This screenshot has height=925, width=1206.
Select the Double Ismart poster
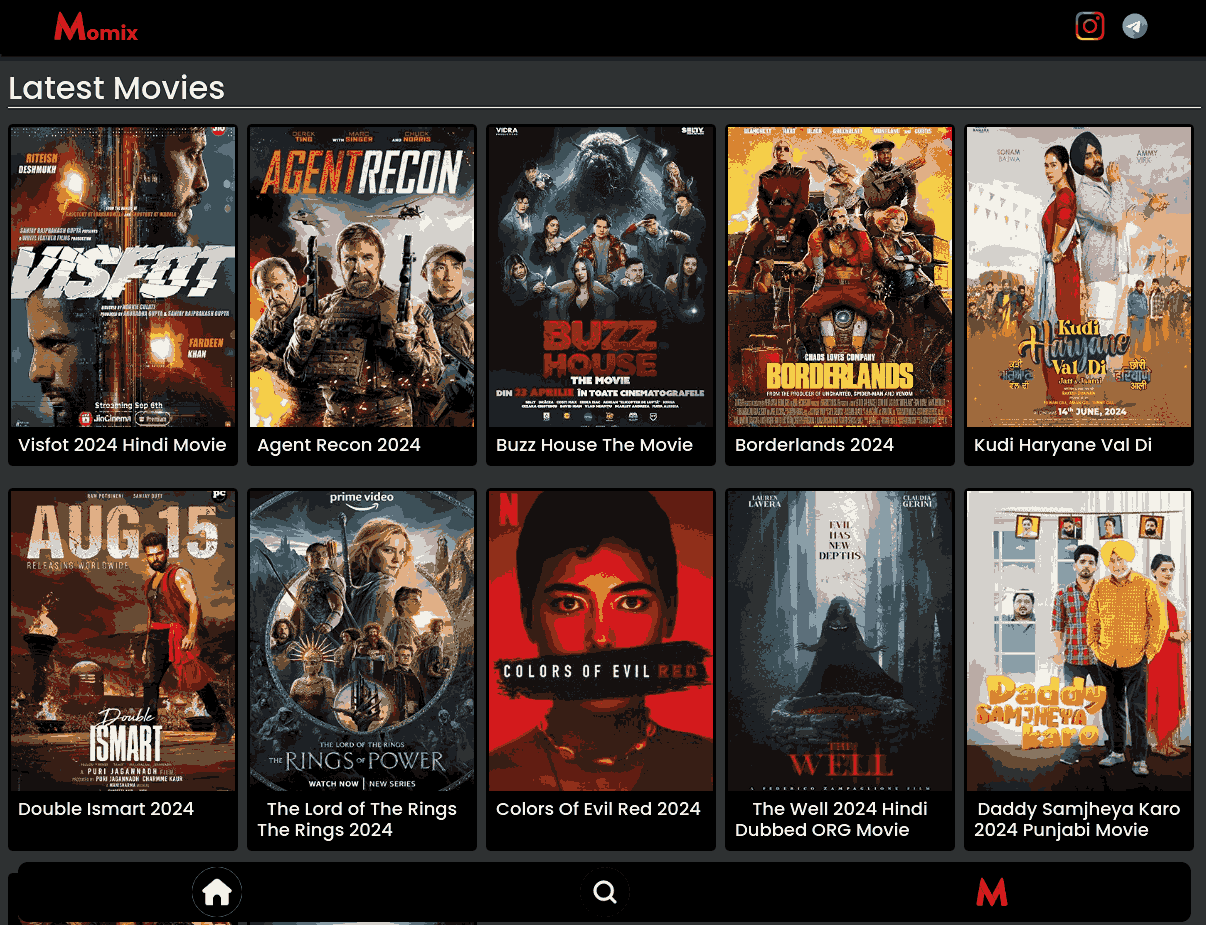tap(123, 640)
